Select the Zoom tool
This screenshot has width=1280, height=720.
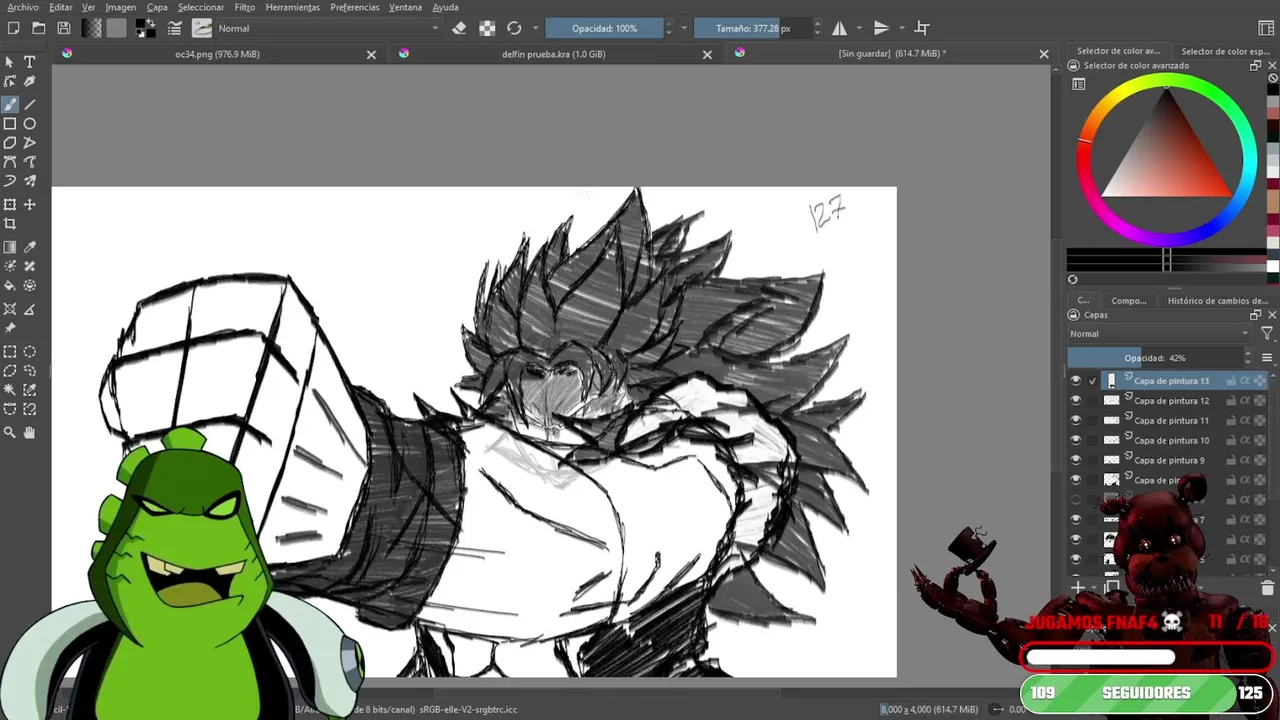click(x=10, y=433)
